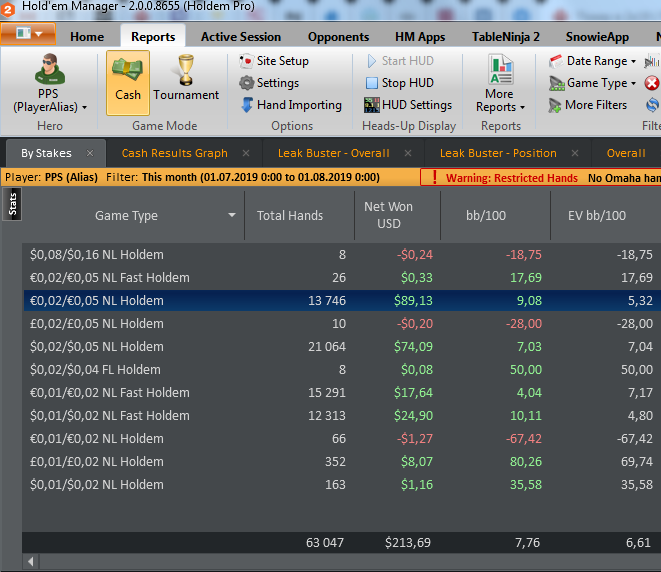Select €0,01/€0,02 NL Holdem row
661x572 pixels.
(342, 438)
